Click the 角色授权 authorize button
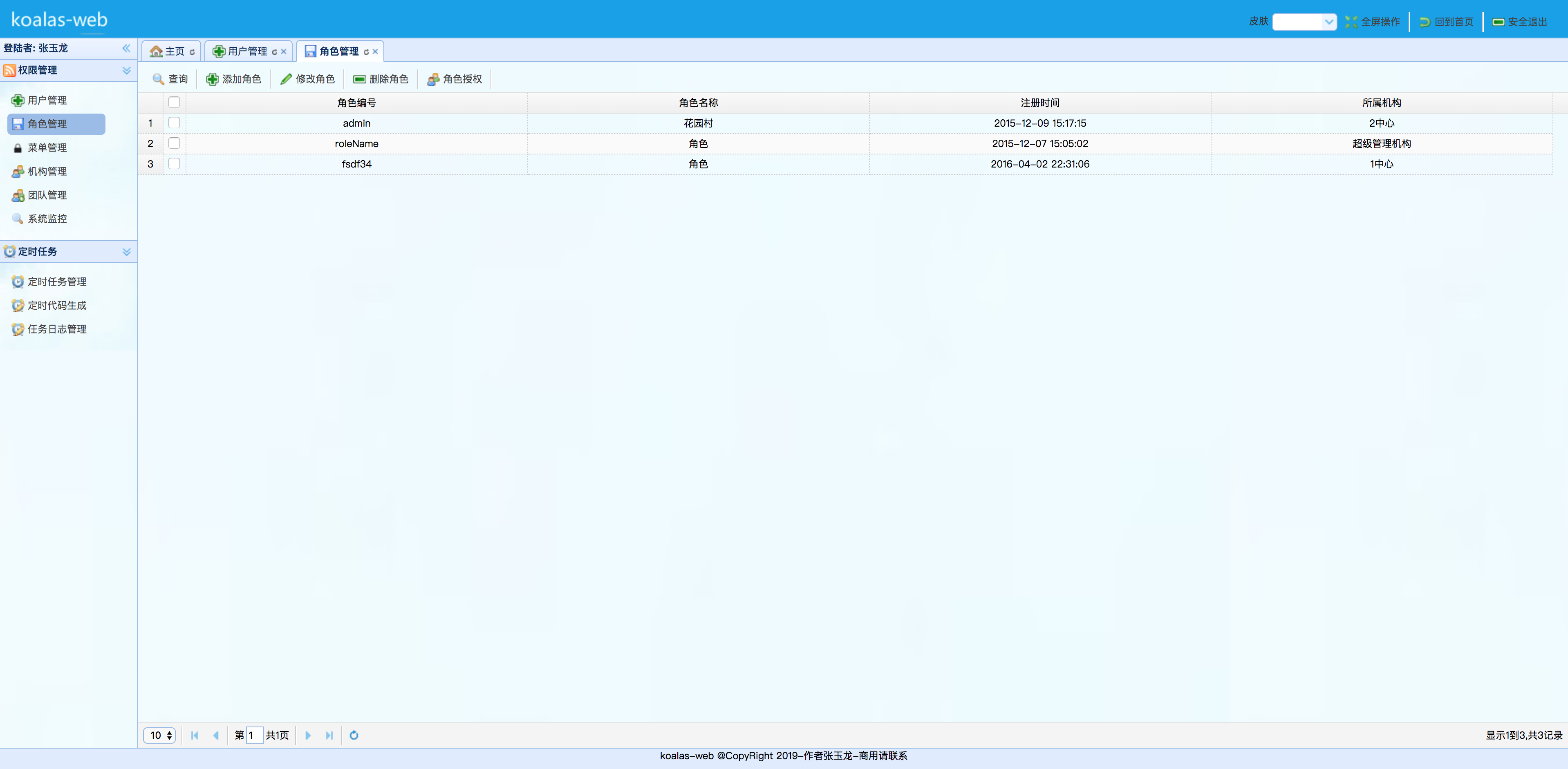This screenshot has width=1568, height=769. [455, 79]
